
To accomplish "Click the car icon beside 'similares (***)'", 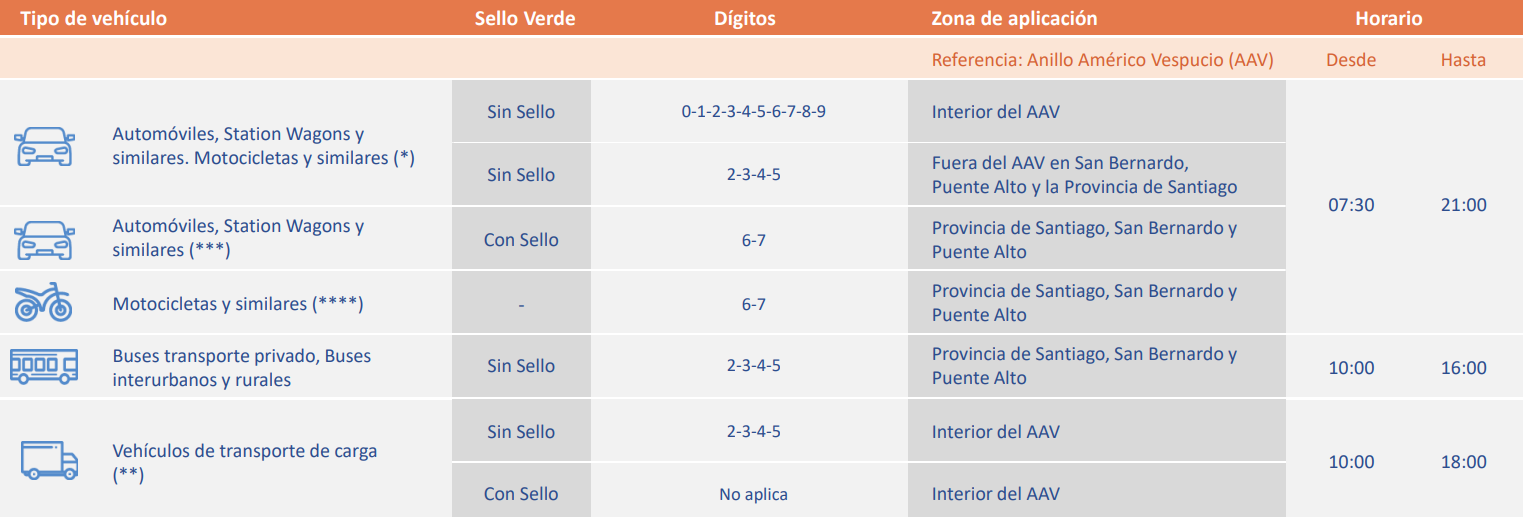I will click(x=44, y=241).
